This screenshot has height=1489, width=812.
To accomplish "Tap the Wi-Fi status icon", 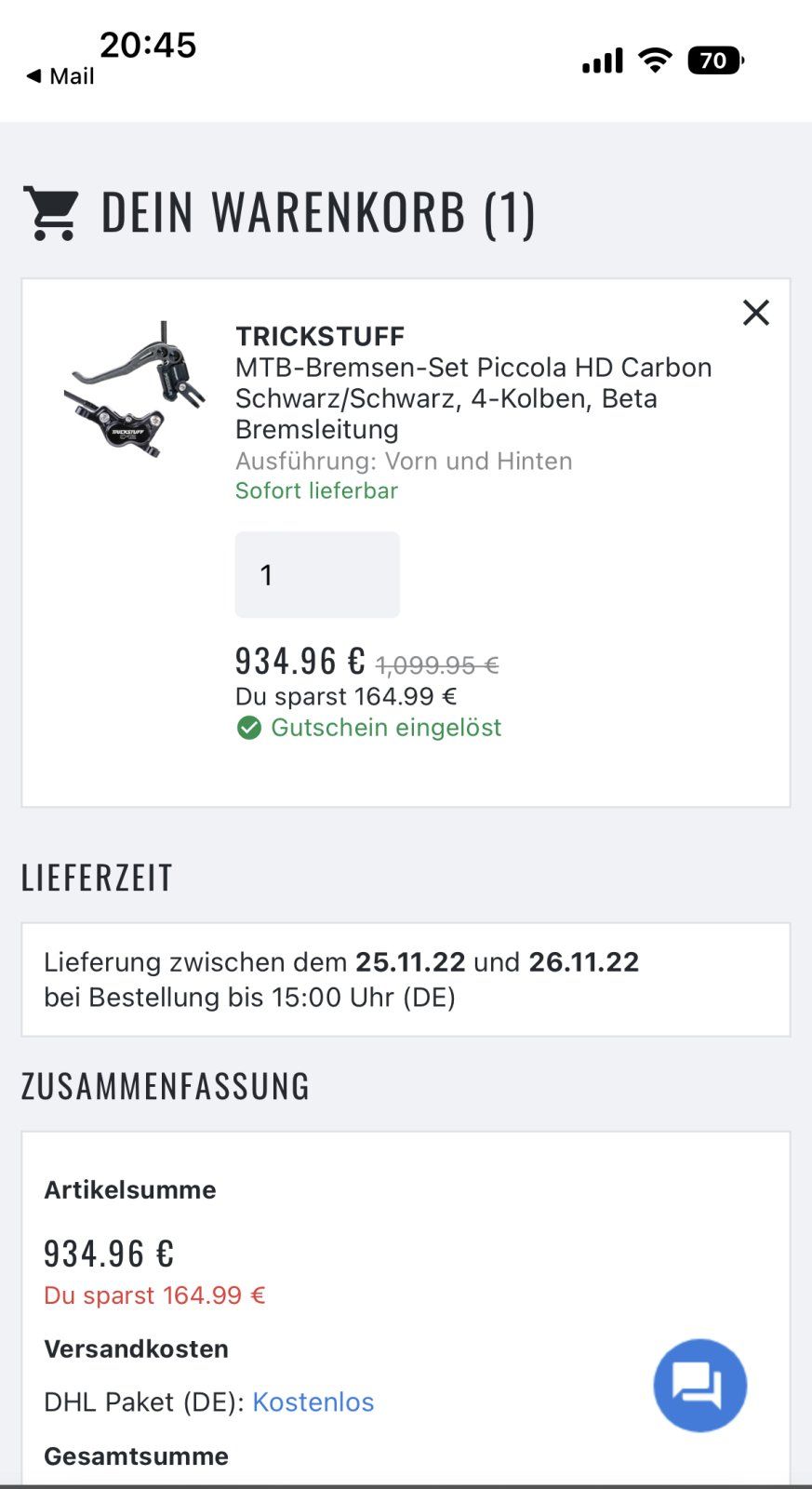I will (x=656, y=61).
